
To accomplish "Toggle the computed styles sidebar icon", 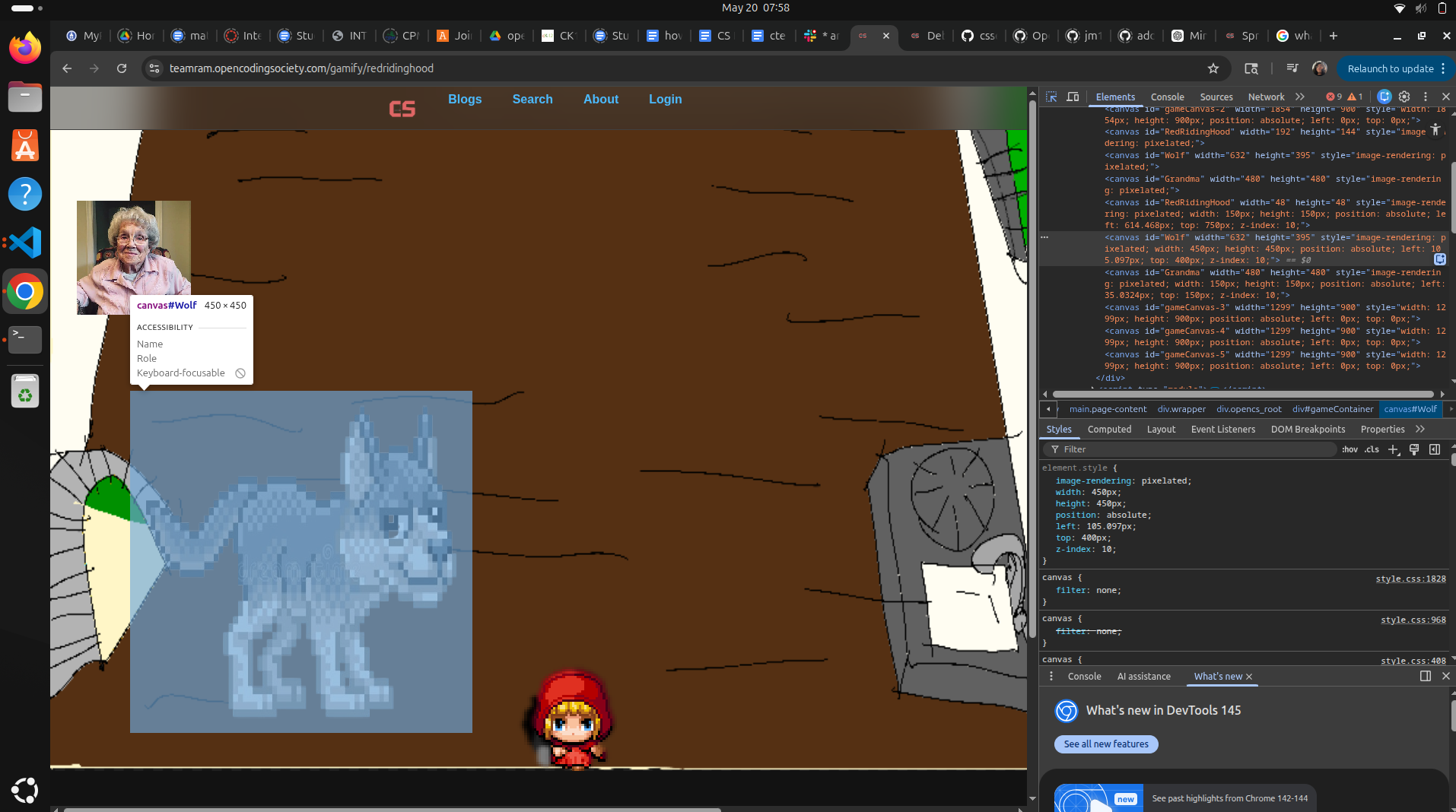I will click(x=1435, y=449).
